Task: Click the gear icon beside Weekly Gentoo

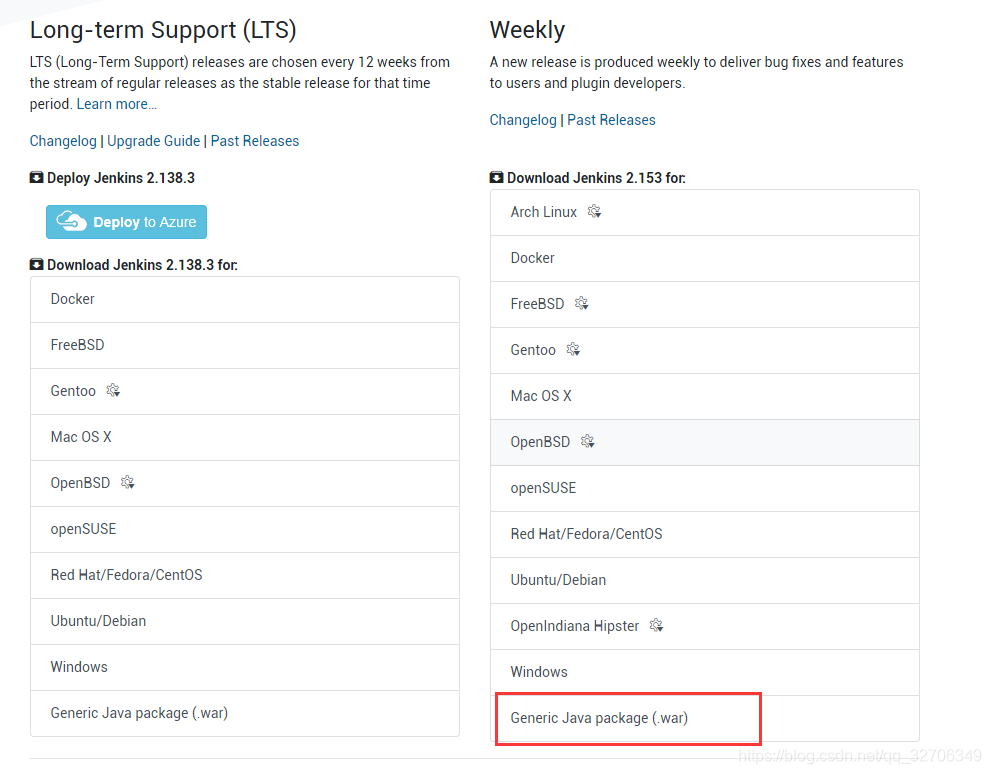Action: tap(573, 349)
